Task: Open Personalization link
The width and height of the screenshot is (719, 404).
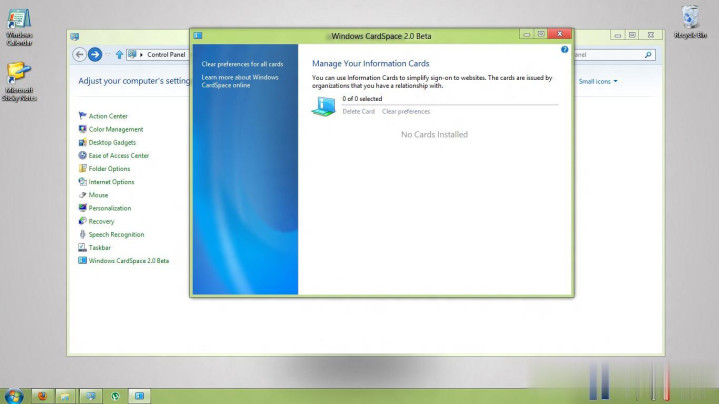Action: (x=110, y=208)
